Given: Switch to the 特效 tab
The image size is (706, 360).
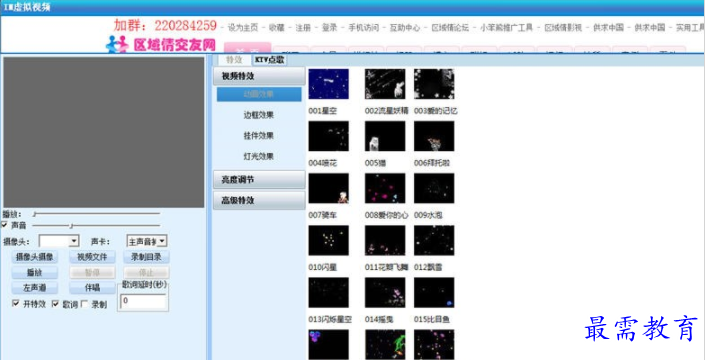Looking at the screenshot, I should point(234,60).
